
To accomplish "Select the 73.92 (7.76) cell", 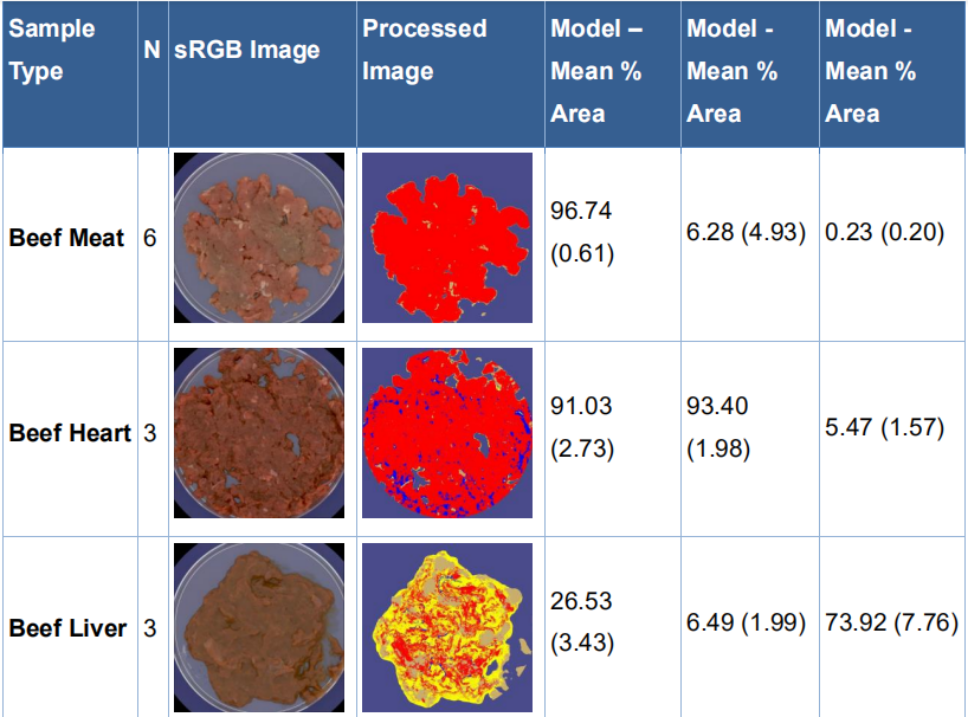I will tap(890, 623).
